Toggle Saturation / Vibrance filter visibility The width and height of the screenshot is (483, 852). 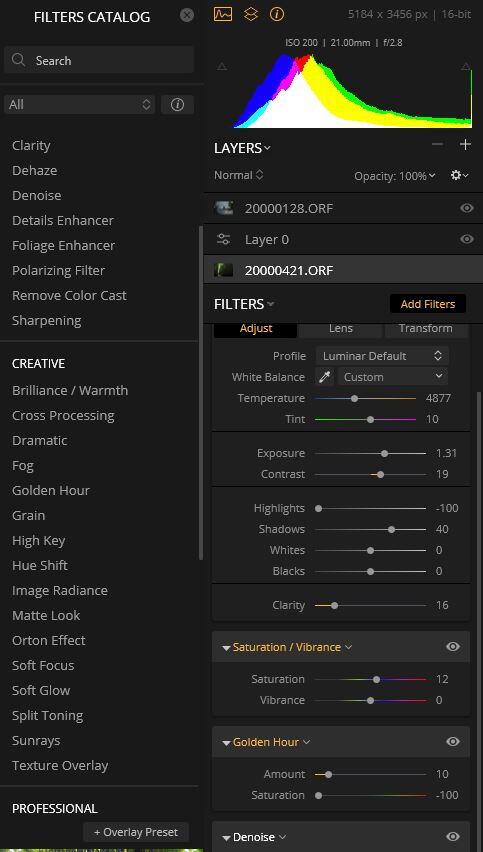point(453,647)
